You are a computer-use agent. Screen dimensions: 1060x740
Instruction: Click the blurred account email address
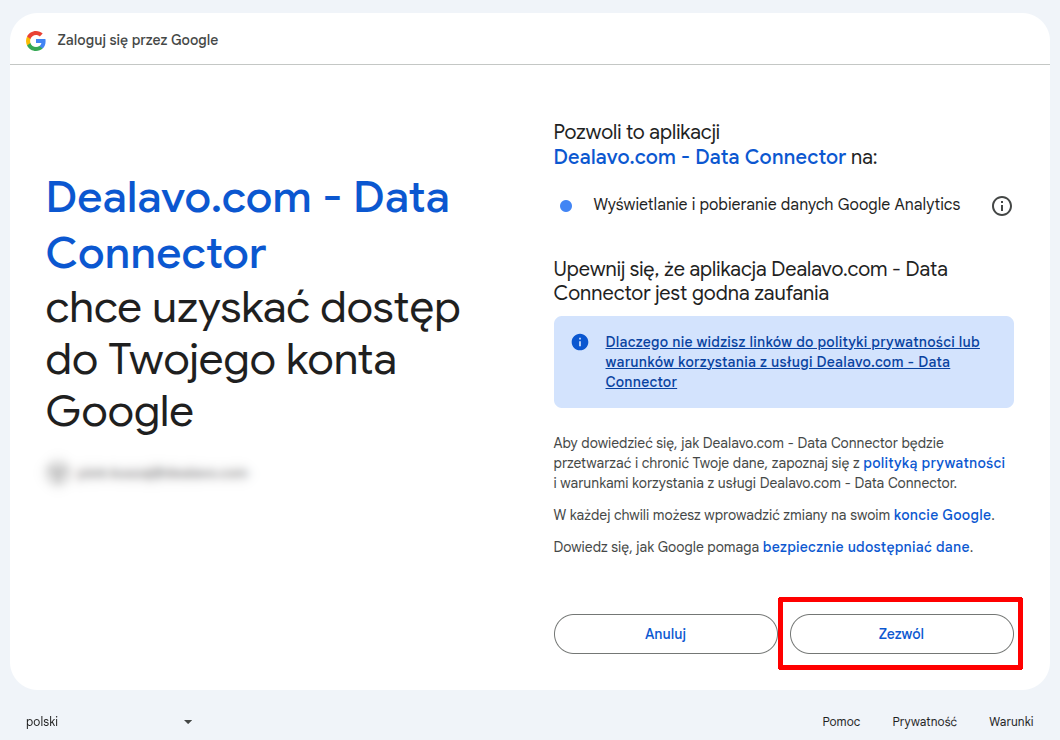[x=162, y=472]
